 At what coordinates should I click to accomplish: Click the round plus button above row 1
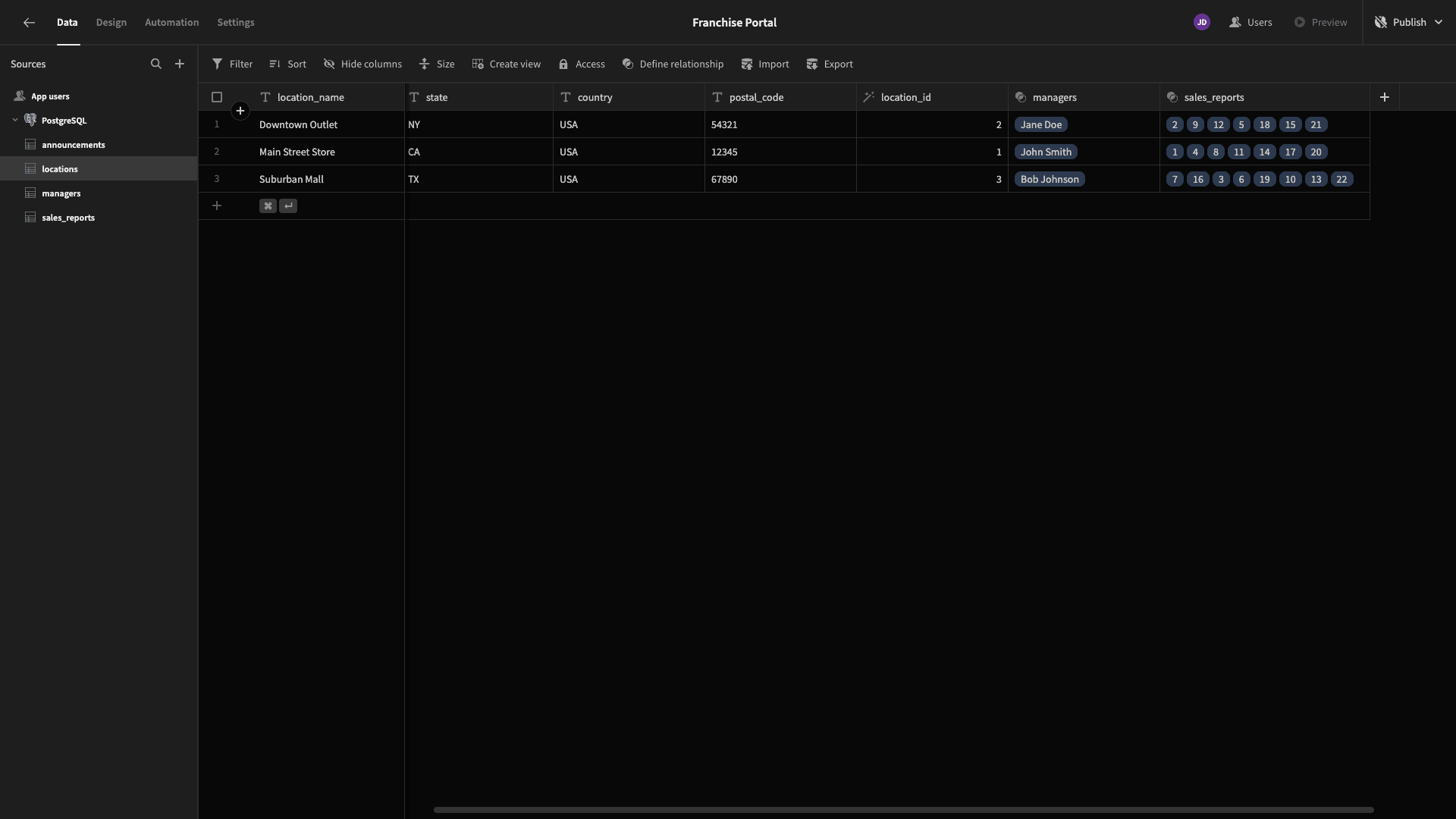point(240,111)
